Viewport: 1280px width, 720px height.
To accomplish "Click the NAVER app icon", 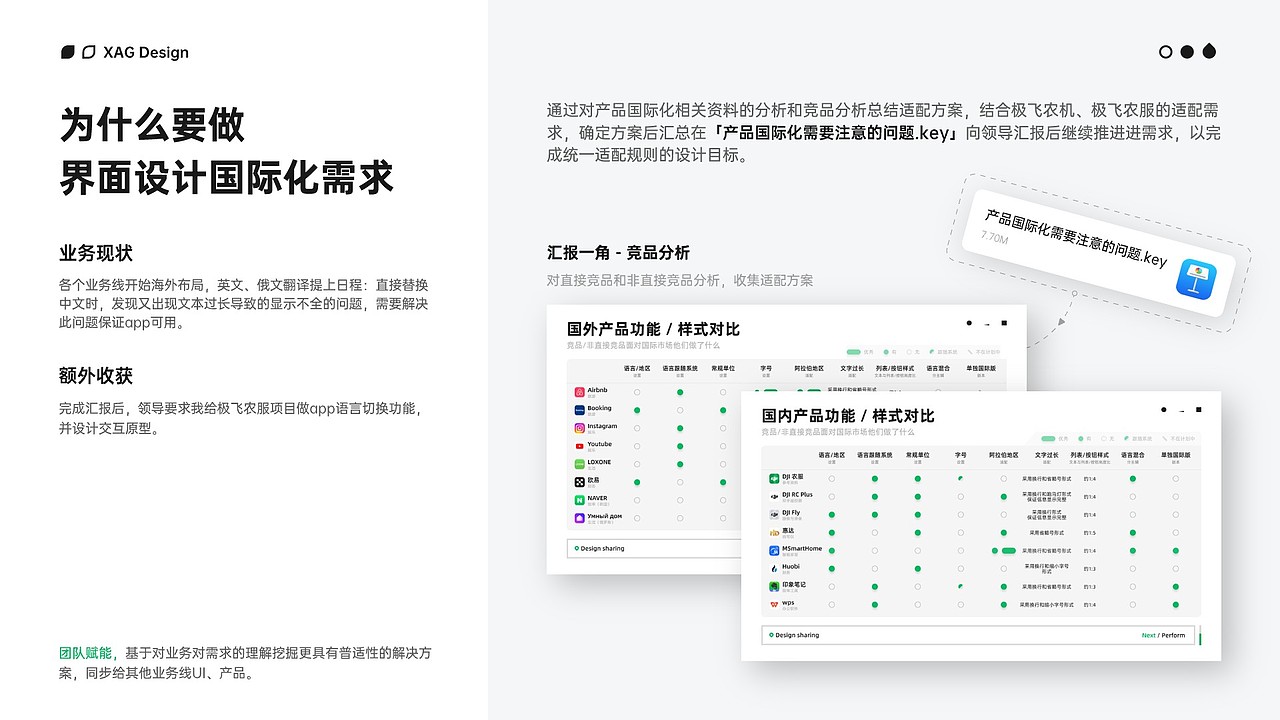I will point(579,498).
